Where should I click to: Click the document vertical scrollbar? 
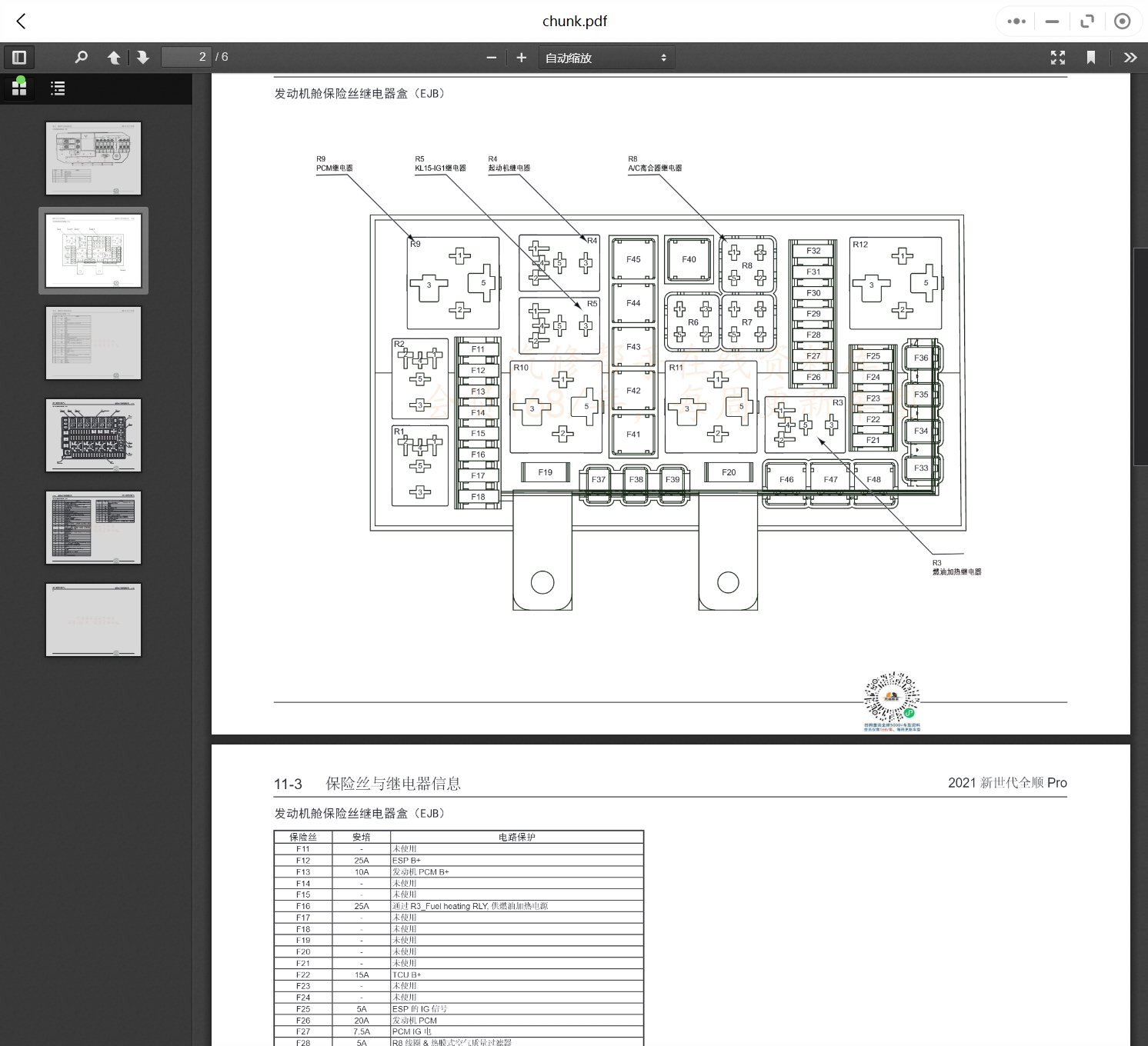click(1140, 357)
